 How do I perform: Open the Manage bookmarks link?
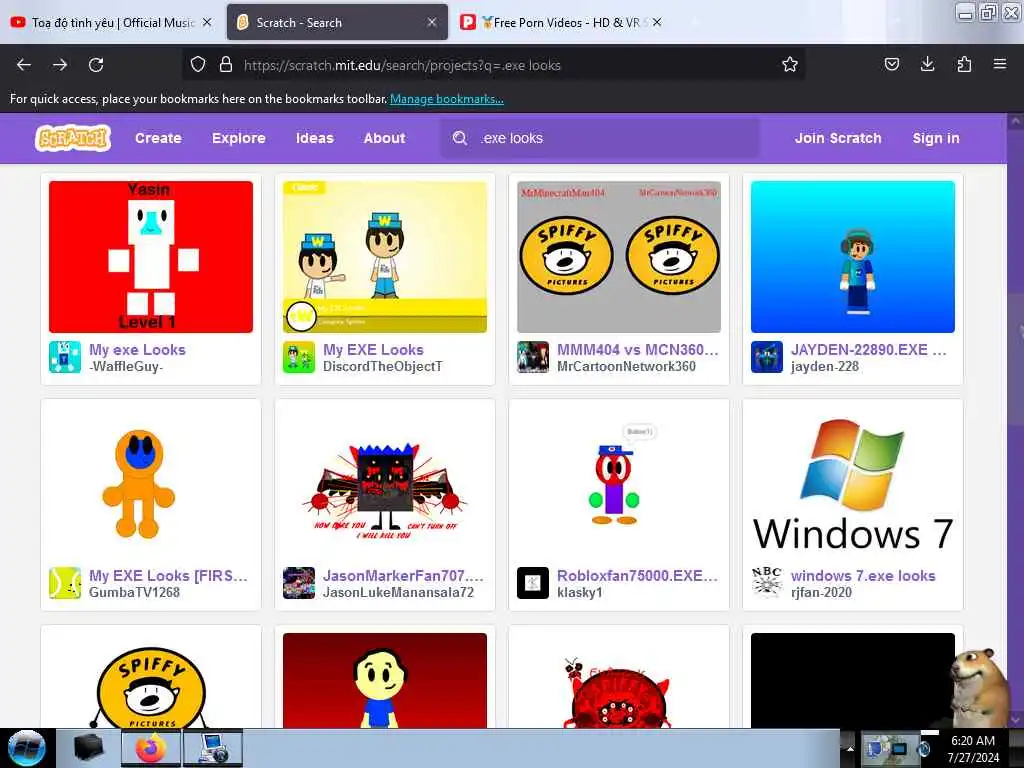click(447, 99)
